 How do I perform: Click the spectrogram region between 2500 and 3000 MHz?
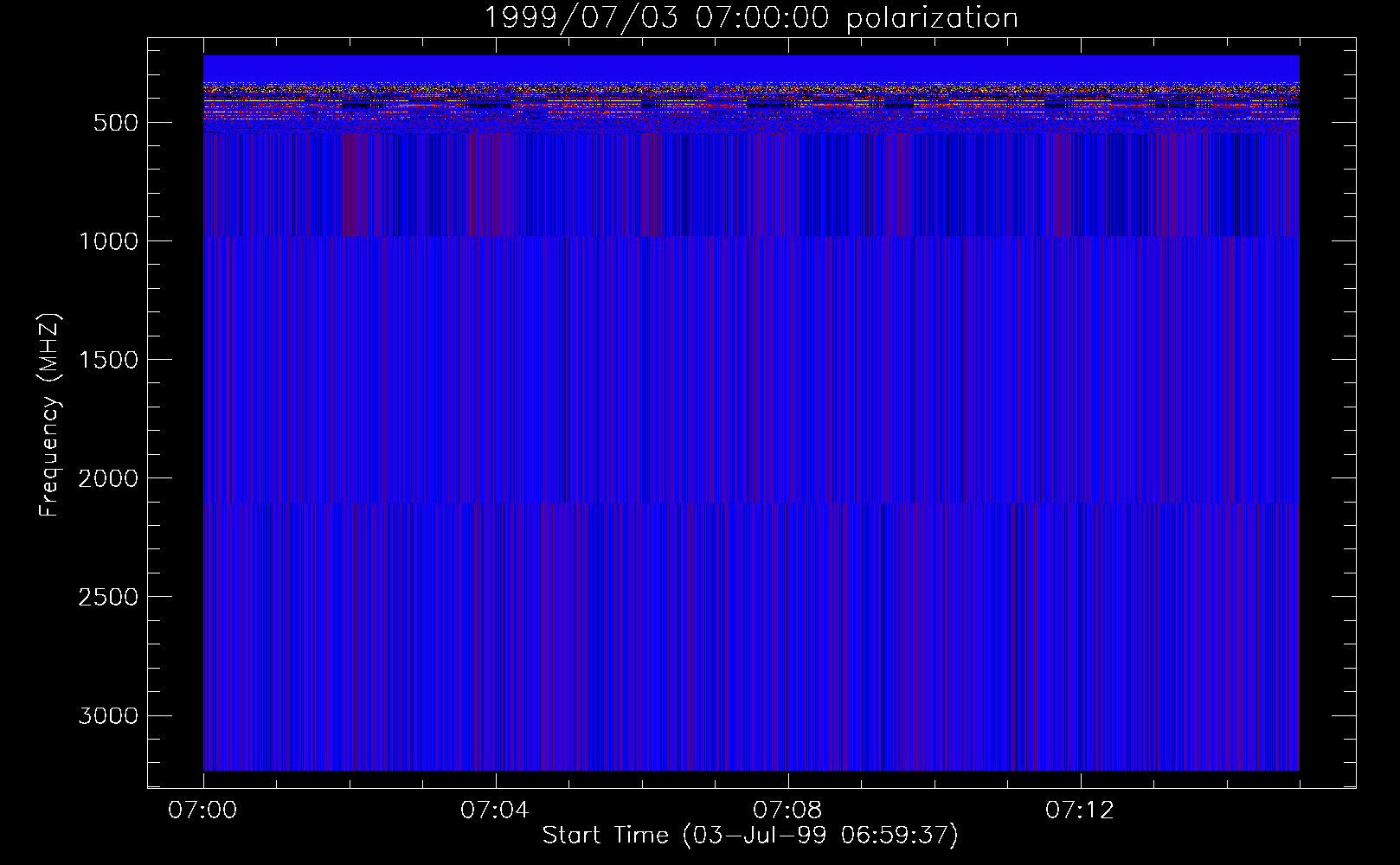pos(751,657)
